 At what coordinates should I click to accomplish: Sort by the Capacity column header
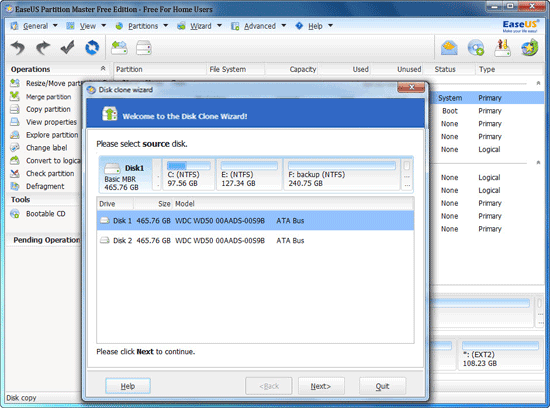coord(291,69)
